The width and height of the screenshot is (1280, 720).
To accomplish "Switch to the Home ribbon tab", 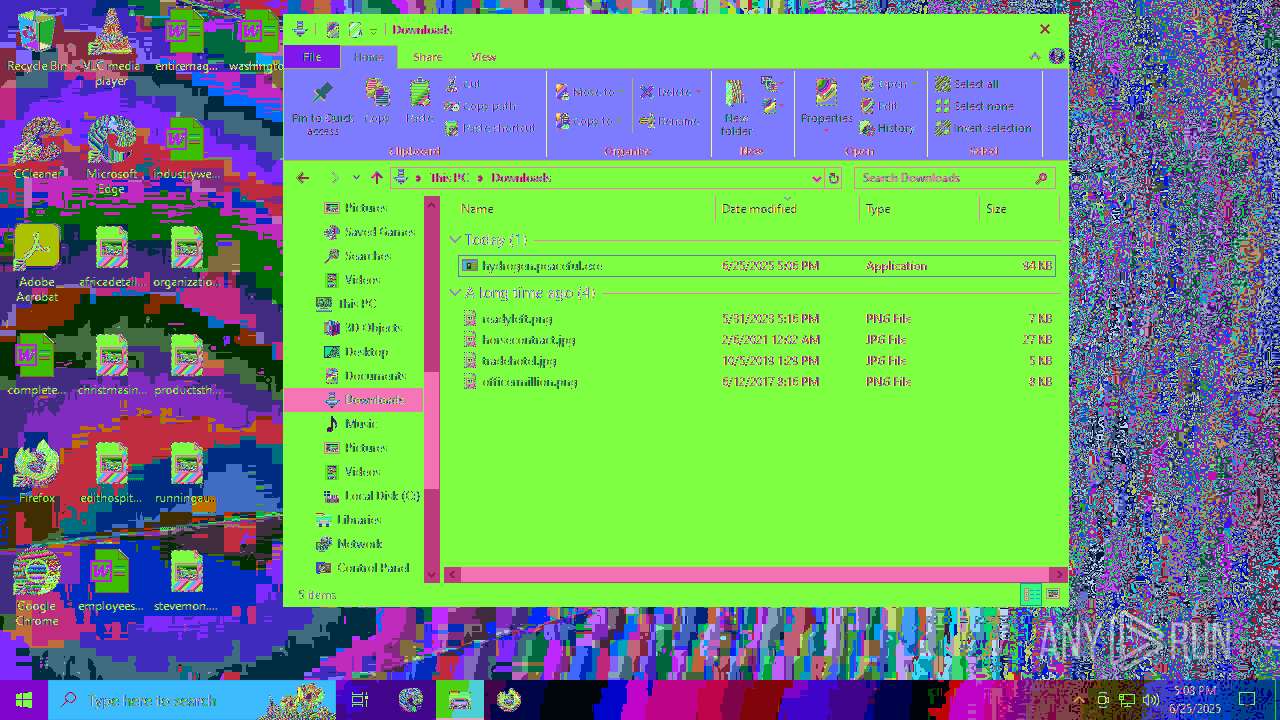I will (x=368, y=57).
